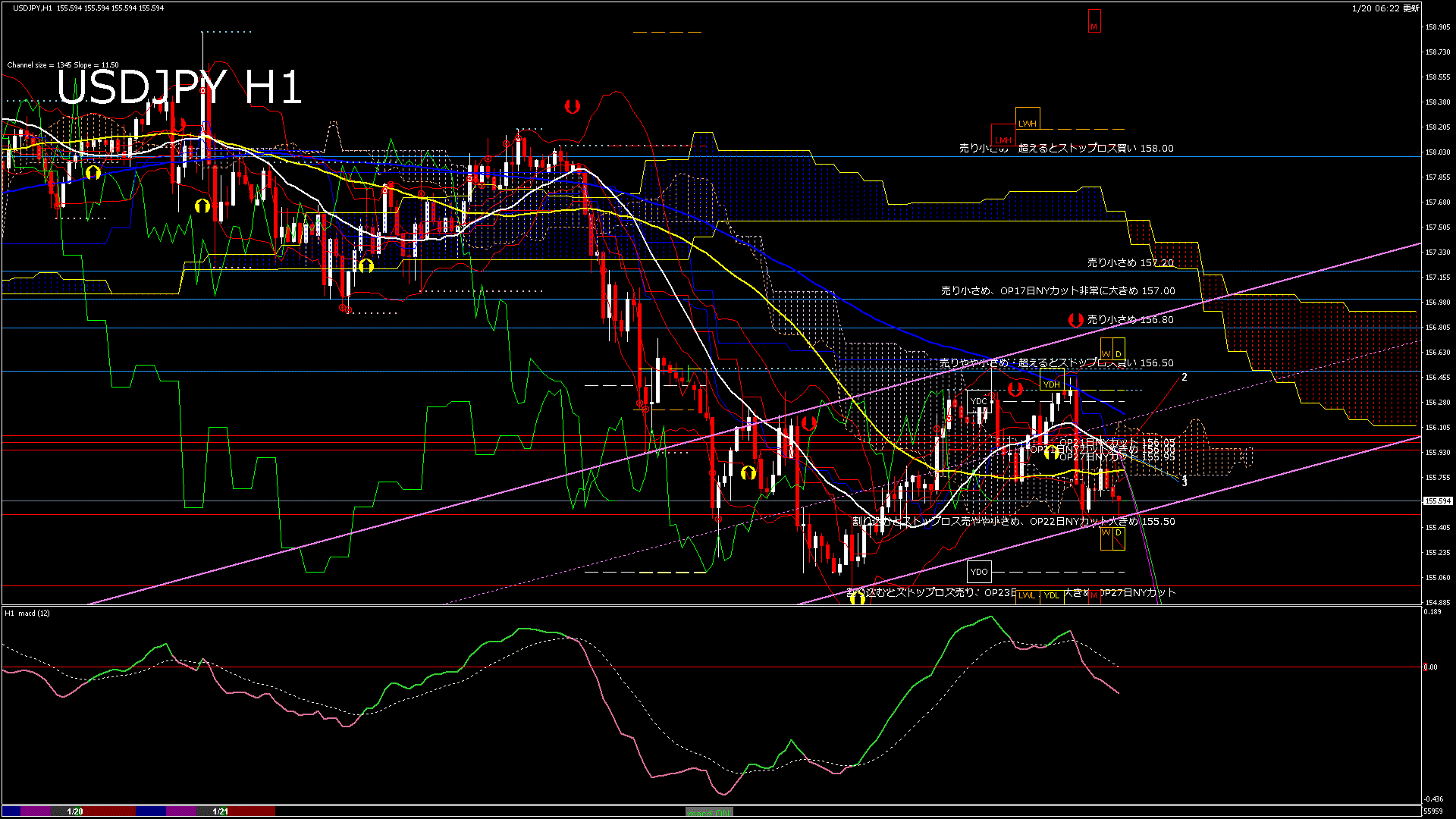Click the current price tag 155.594
Image resolution: width=1456 pixels, height=819 pixels.
click(x=1437, y=501)
